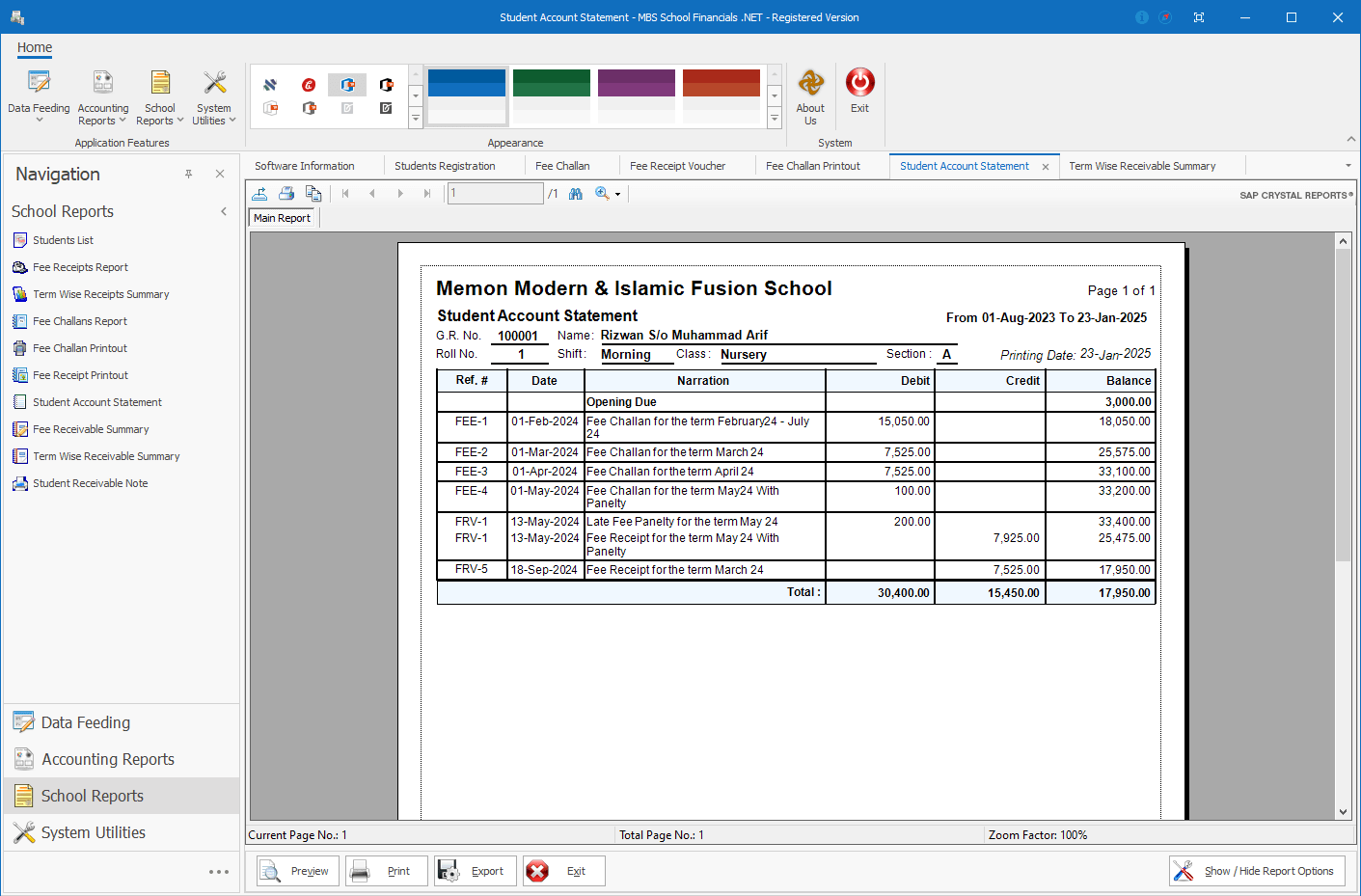The image size is (1361, 896).
Task: Open Student Receivable Note item
Action: 90,483
